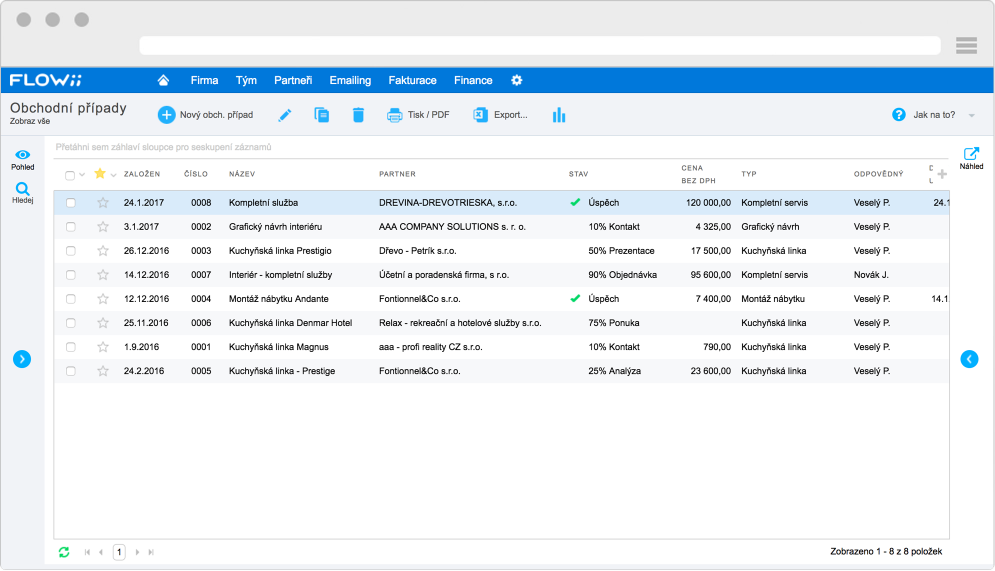Check the Grafický návrh interiéru row checkbox
This screenshot has height=571, width=995.
click(x=70, y=226)
